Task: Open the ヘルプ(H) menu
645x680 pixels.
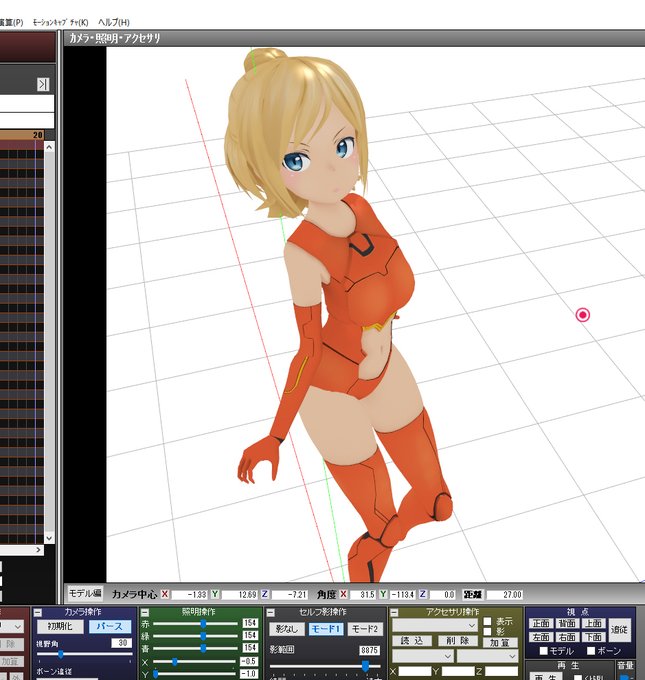Action: (114, 22)
